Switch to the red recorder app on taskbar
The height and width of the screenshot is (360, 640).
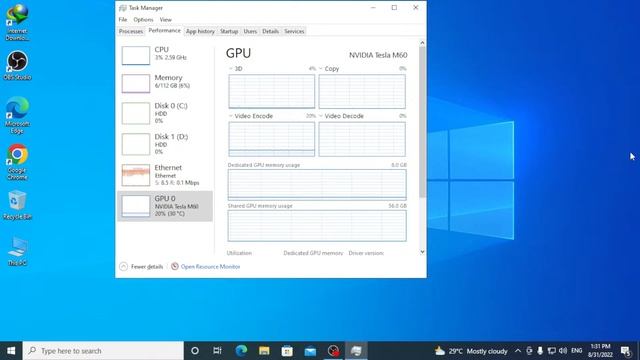click(x=333, y=351)
